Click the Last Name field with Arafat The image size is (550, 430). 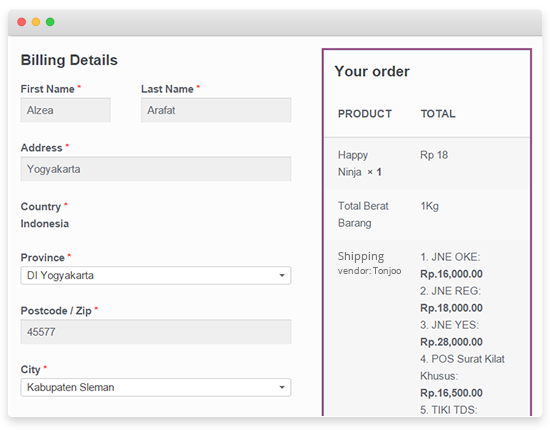(x=216, y=110)
